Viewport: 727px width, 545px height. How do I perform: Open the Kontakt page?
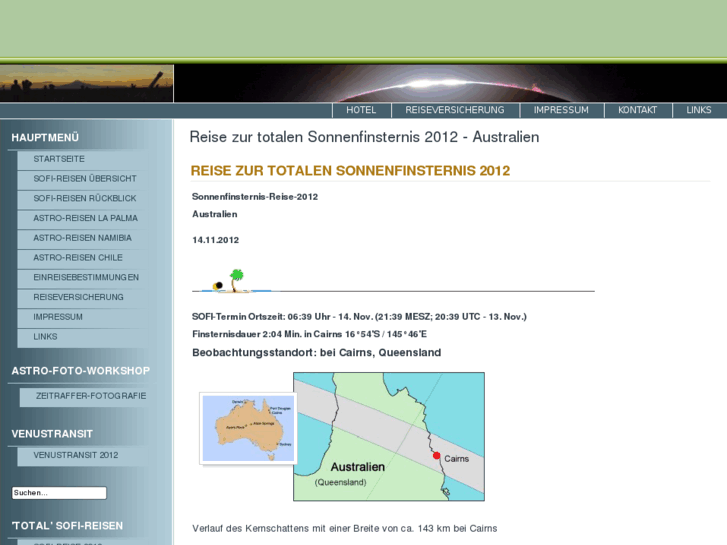(x=637, y=110)
